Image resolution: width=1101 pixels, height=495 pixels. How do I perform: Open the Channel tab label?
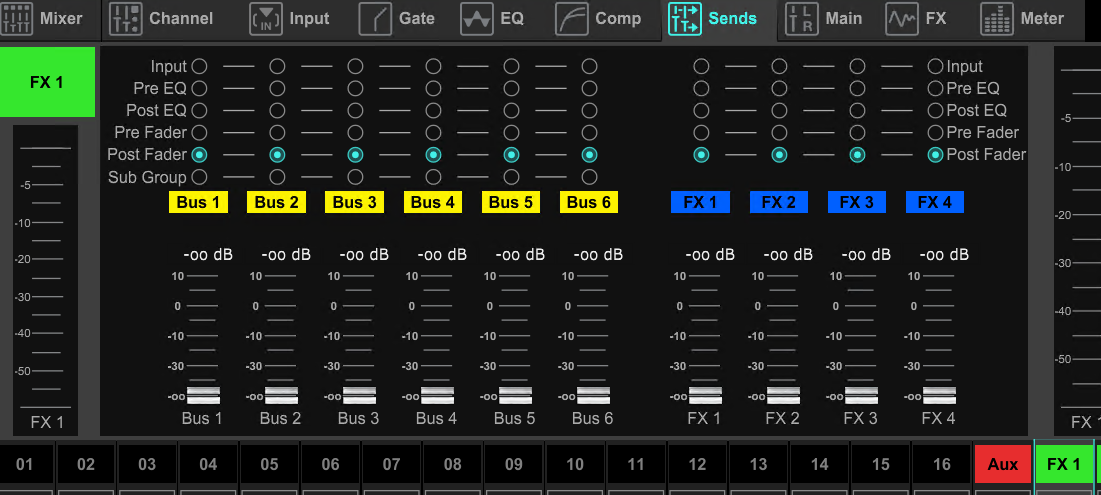pyautogui.click(x=181, y=19)
